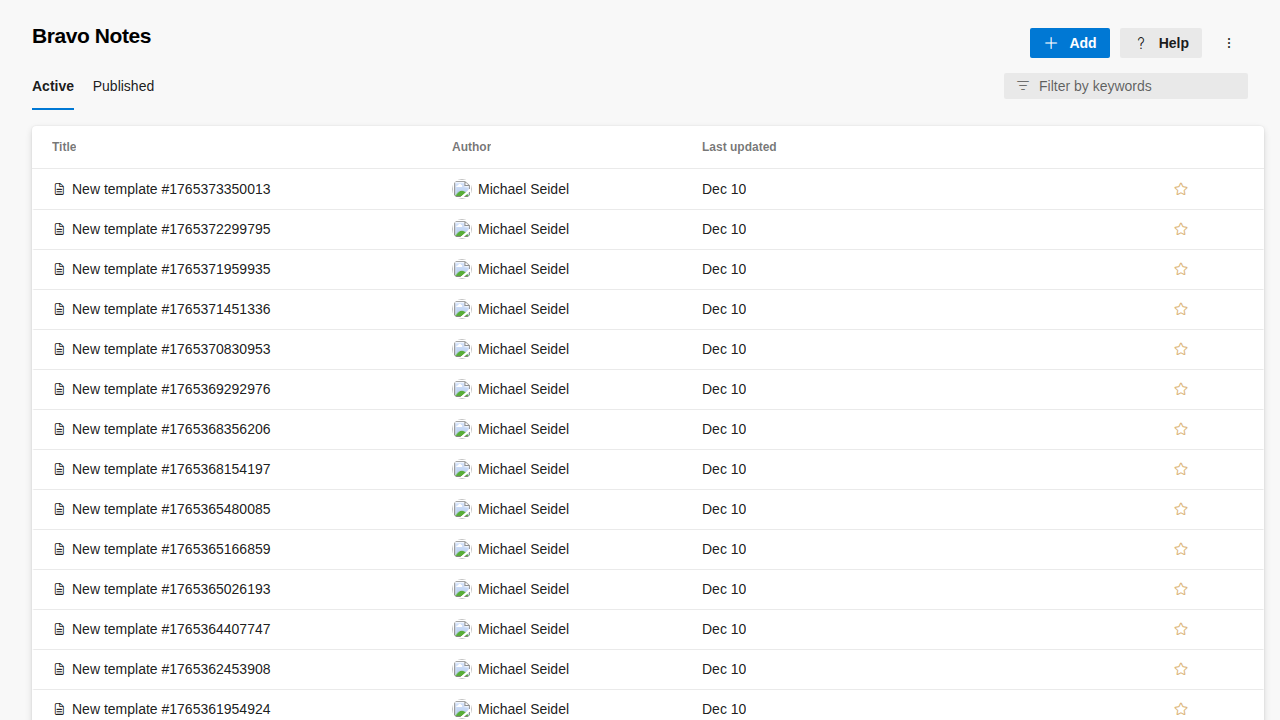Image resolution: width=1280 pixels, height=720 pixels.
Task: Star the note New template #1765373350013
Action: 1181,188
